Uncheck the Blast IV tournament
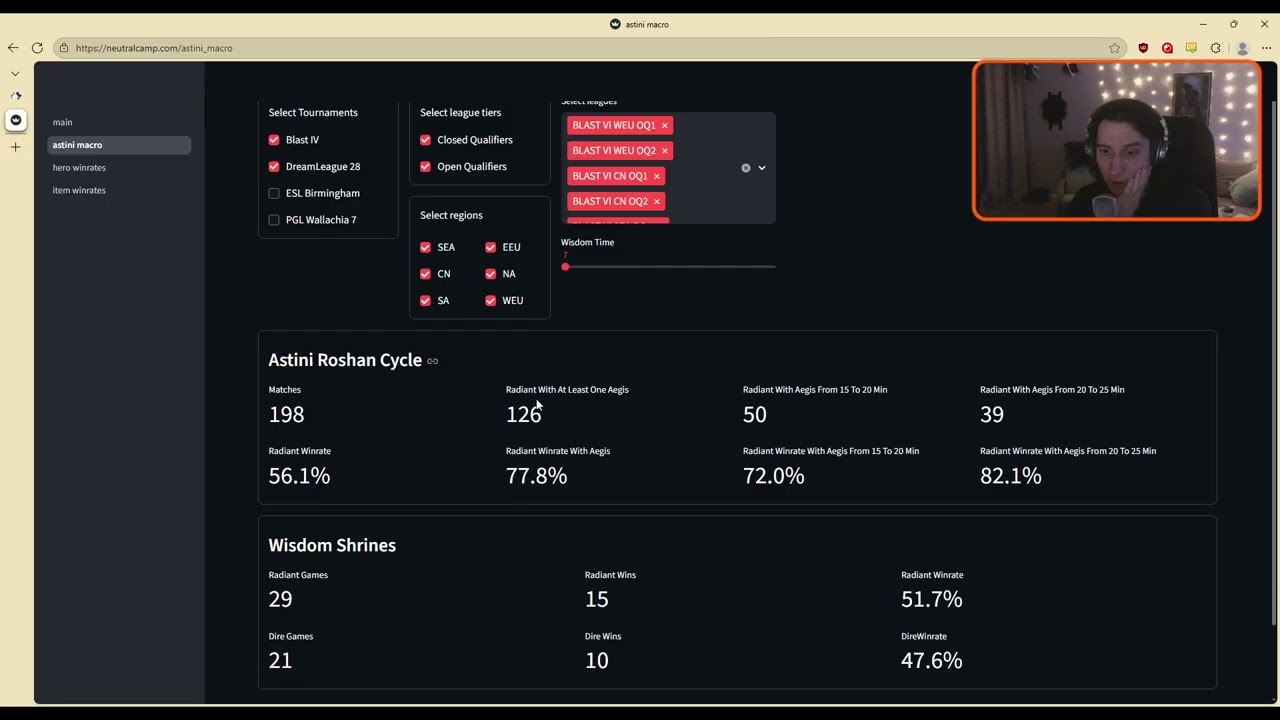This screenshot has height=720, width=1280. (274, 140)
